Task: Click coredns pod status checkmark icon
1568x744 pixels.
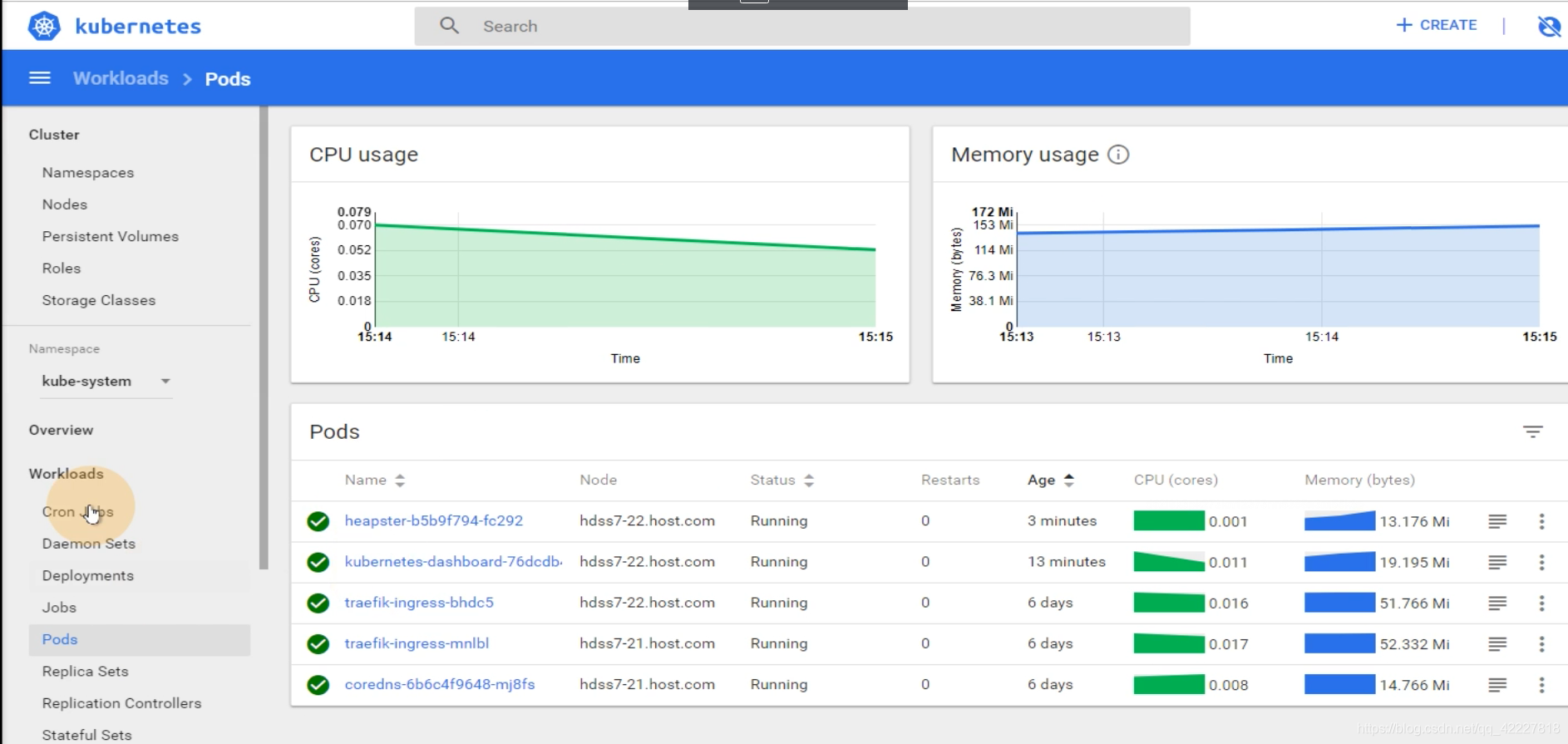Action: tap(318, 685)
